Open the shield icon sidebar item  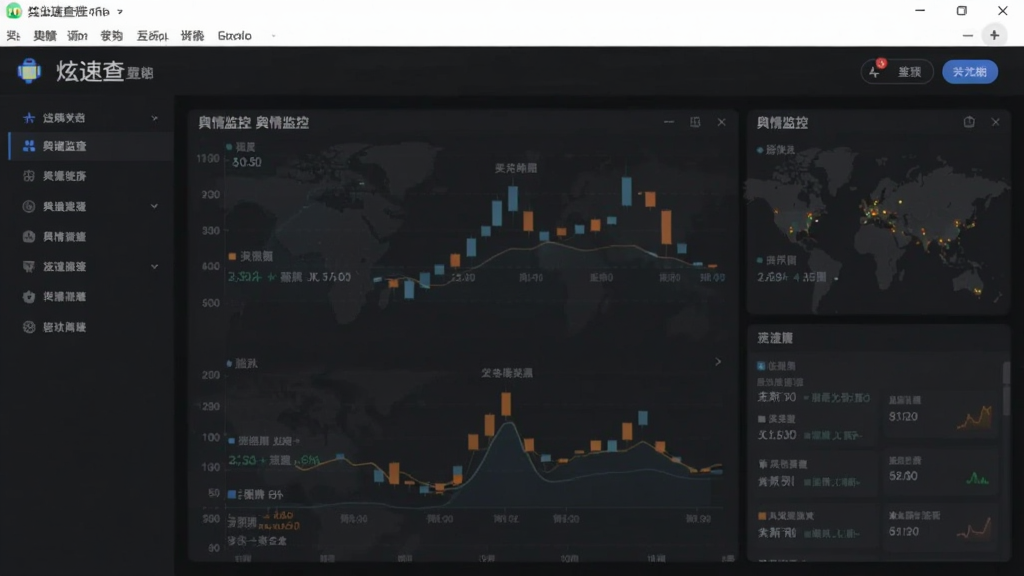tap(89, 296)
